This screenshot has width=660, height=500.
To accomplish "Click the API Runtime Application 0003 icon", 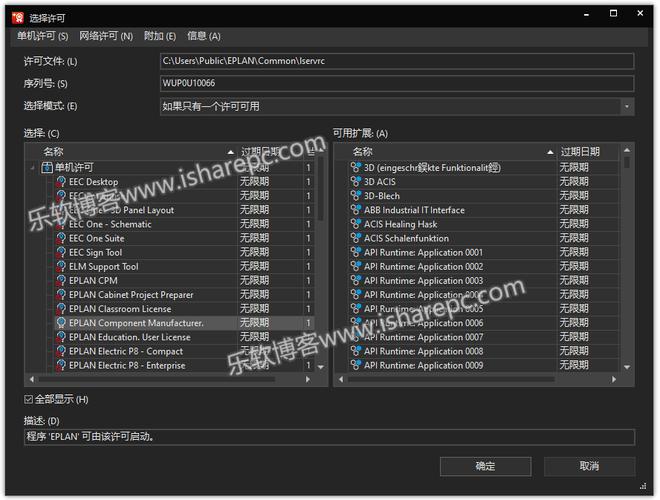I will (x=356, y=280).
